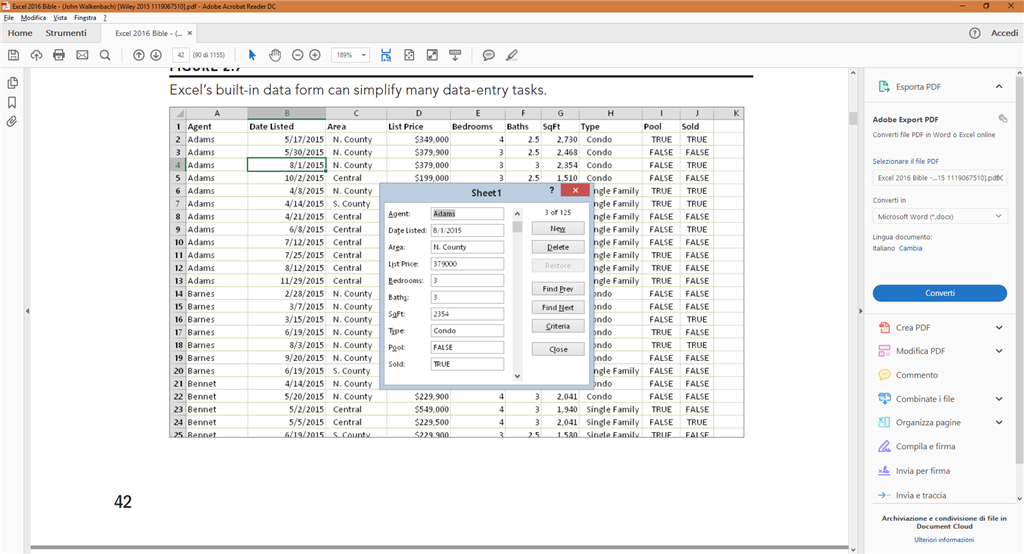This screenshot has width=1024, height=554.
Task: Click the Ulteriori informazioni link
Action: click(944, 540)
